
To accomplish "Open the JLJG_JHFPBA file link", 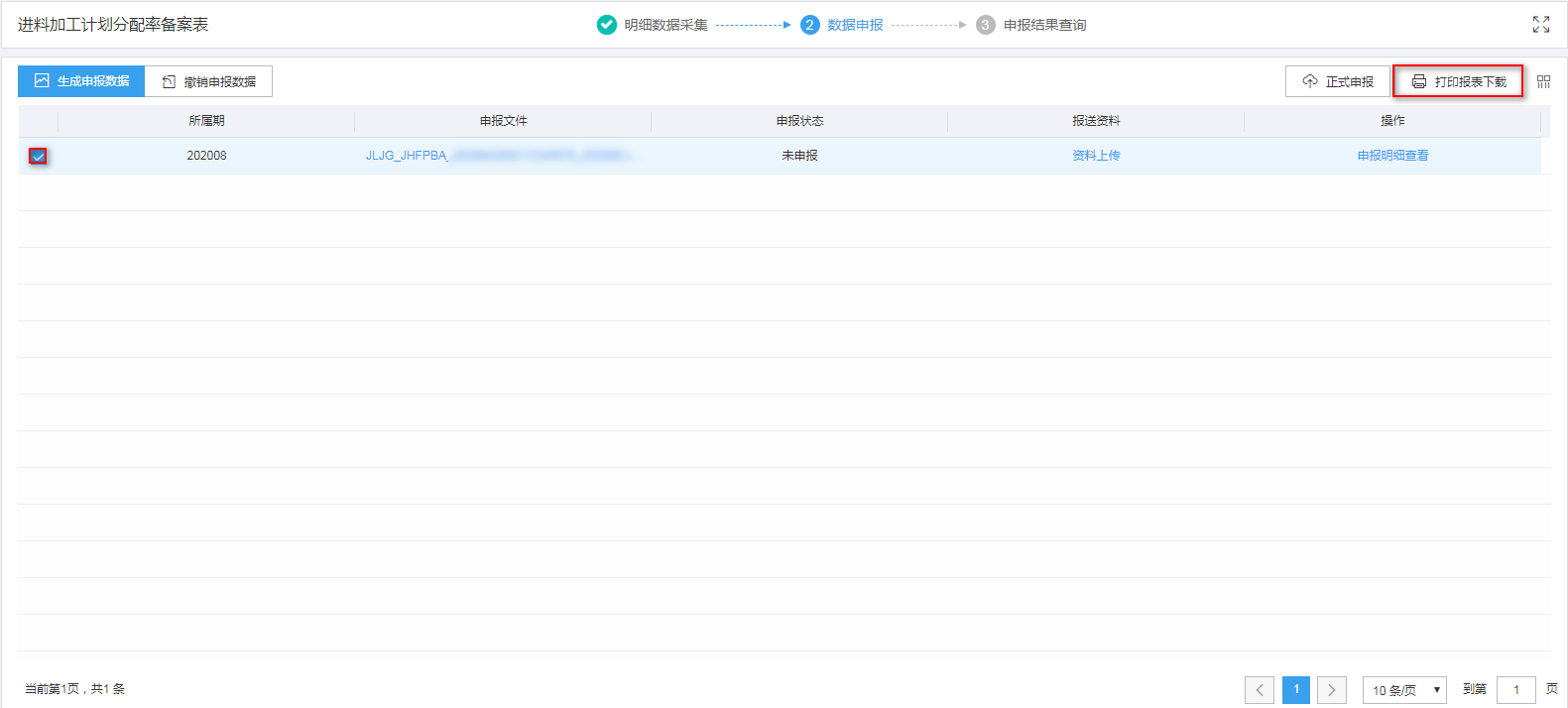I will pyautogui.click(x=500, y=156).
